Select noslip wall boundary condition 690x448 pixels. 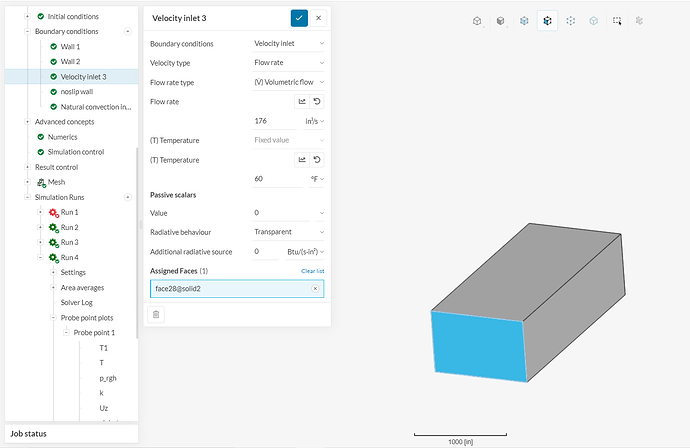click(77, 92)
